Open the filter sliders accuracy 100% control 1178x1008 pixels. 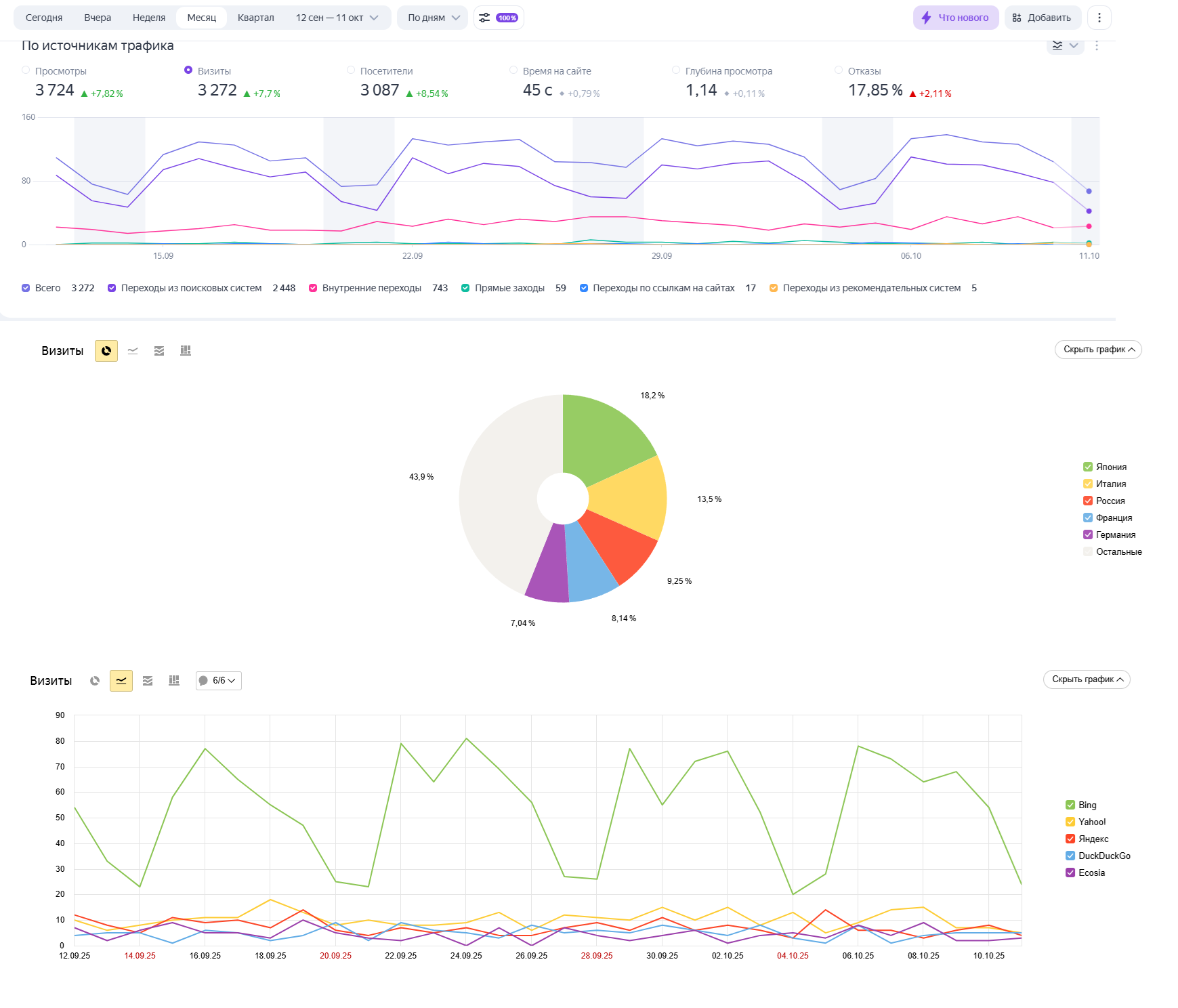coord(499,18)
